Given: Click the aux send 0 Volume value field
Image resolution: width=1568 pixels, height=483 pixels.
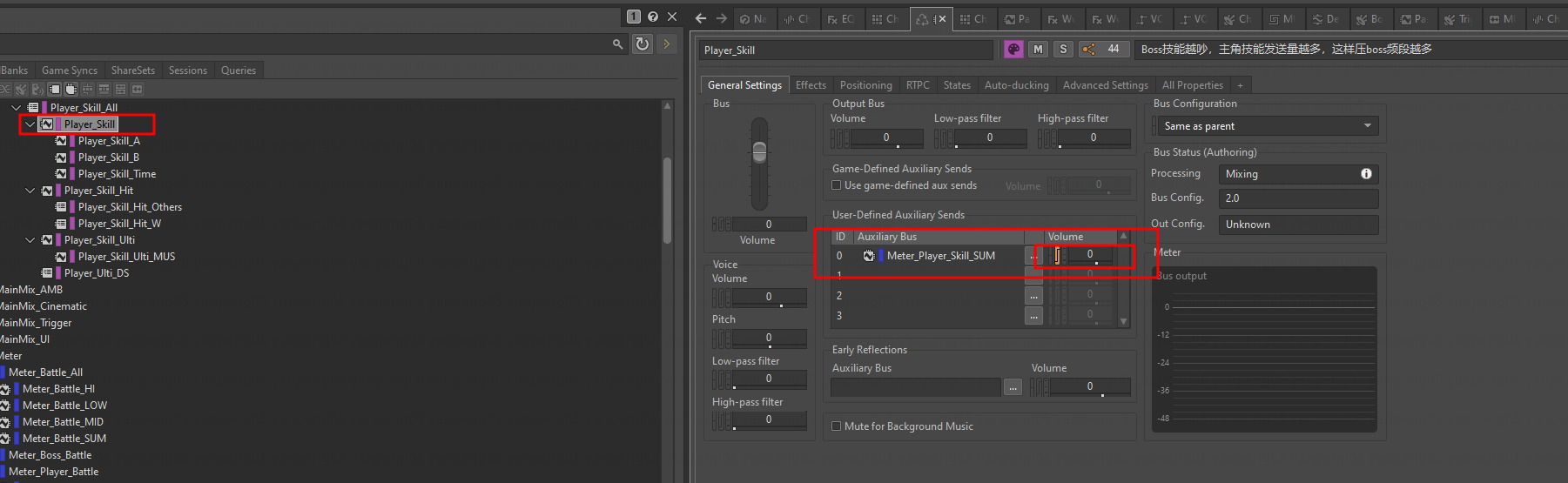Looking at the screenshot, I should coord(1089,255).
